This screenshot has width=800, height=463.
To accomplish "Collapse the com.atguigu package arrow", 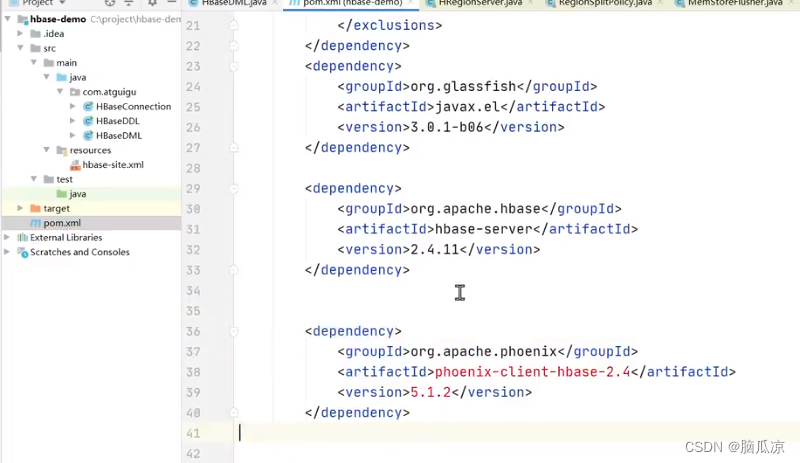I will tap(60, 91).
